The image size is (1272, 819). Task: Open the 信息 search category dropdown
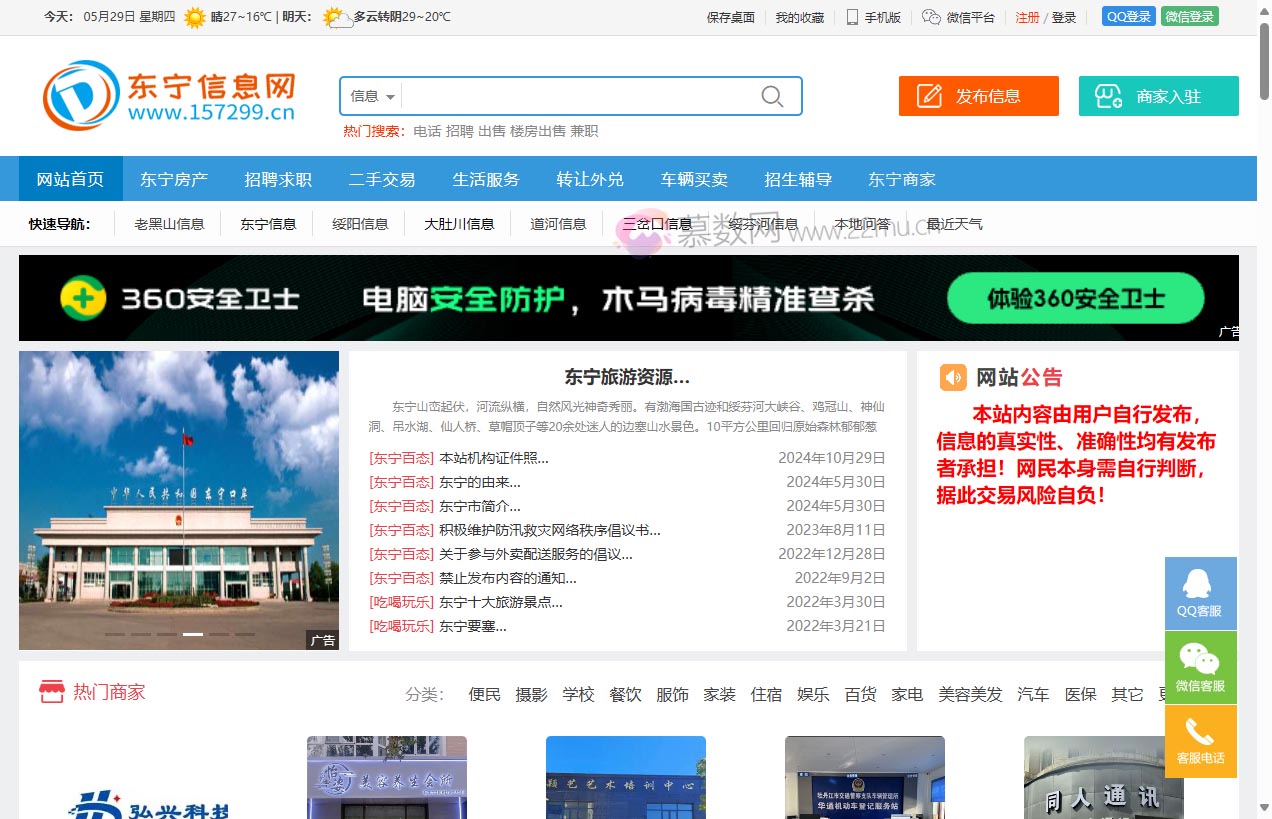370,96
